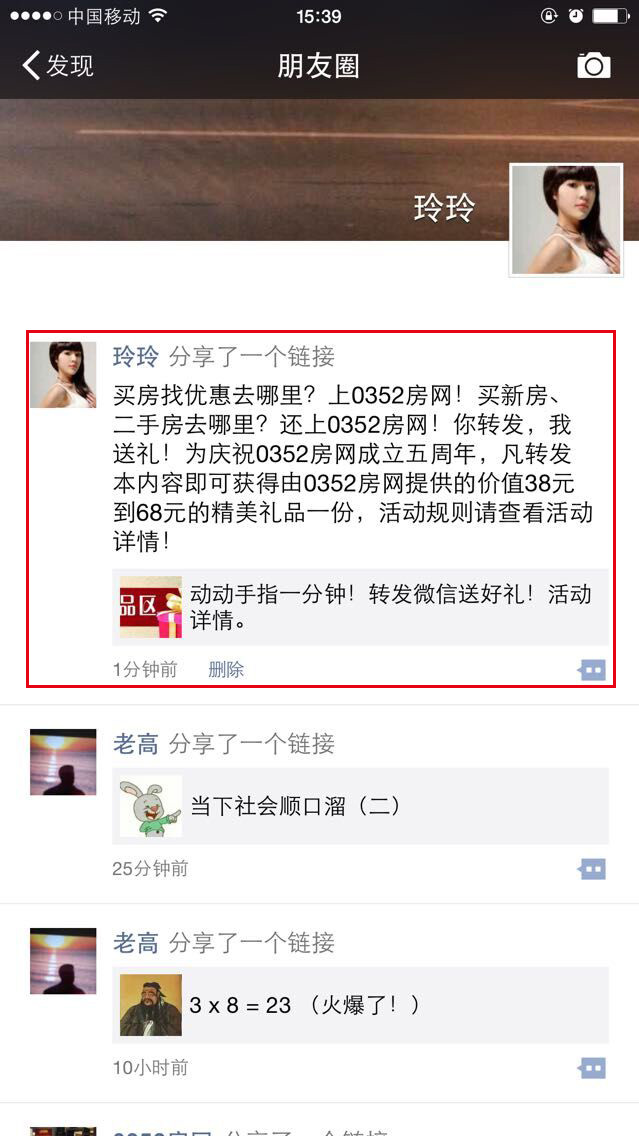Tap Confucius portrait thumbnail of shared link
This screenshot has width=639, height=1136.
[x=151, y=1005]
